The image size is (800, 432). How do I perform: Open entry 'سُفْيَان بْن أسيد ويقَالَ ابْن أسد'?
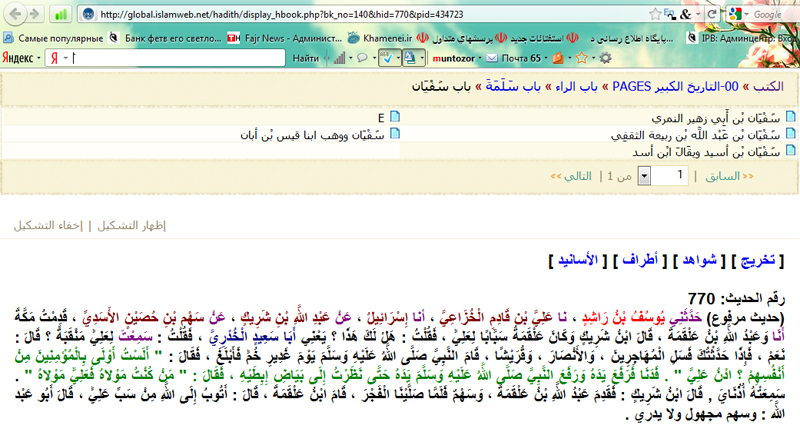point(707,152)
